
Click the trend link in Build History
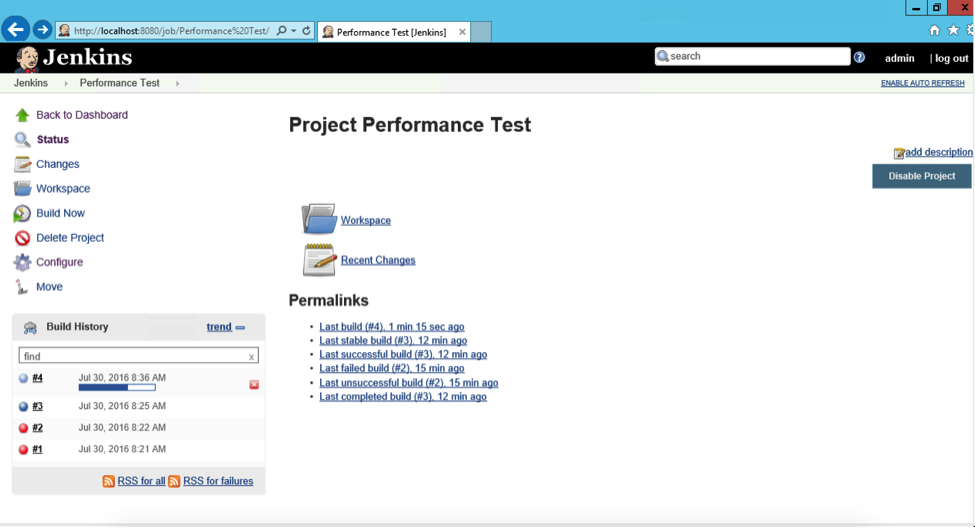pyautogui.click(x=219, y=327)
